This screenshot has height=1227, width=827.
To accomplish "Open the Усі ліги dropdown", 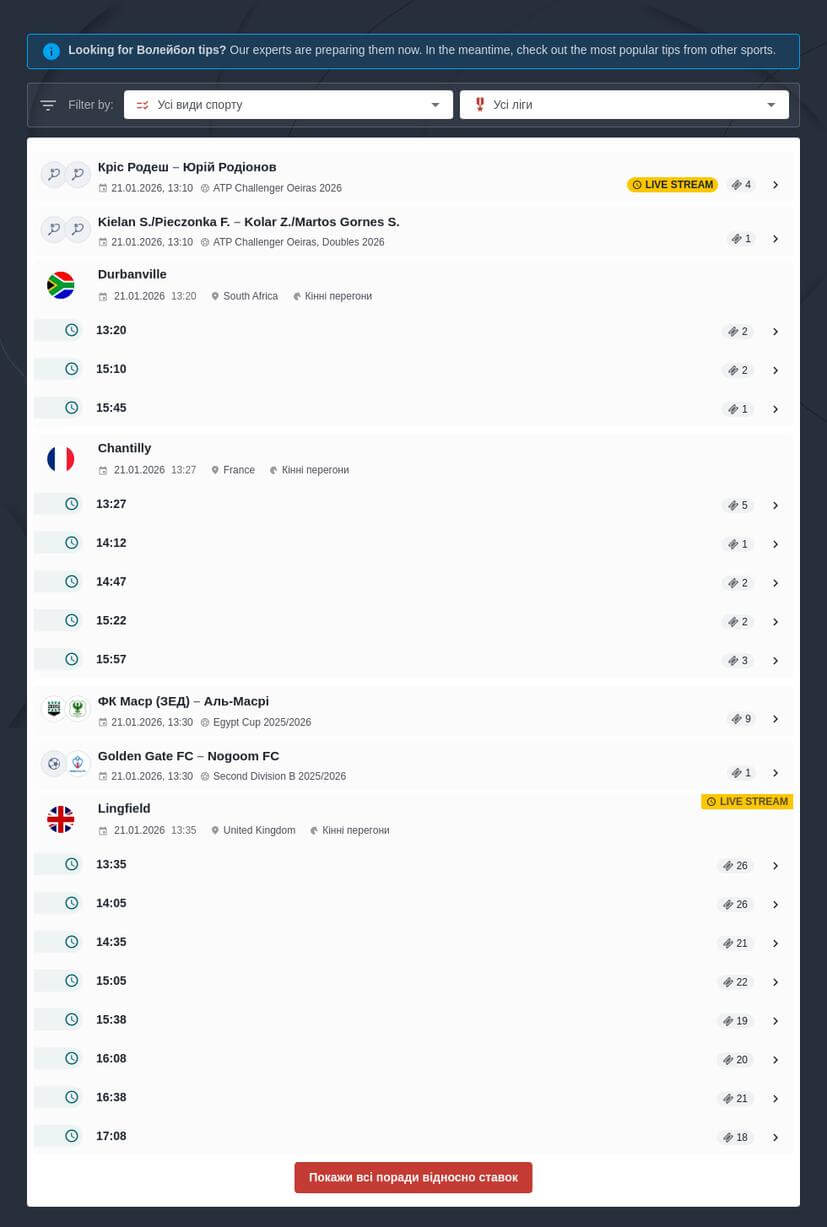I will pyautogui.click(x=624, y=105).
